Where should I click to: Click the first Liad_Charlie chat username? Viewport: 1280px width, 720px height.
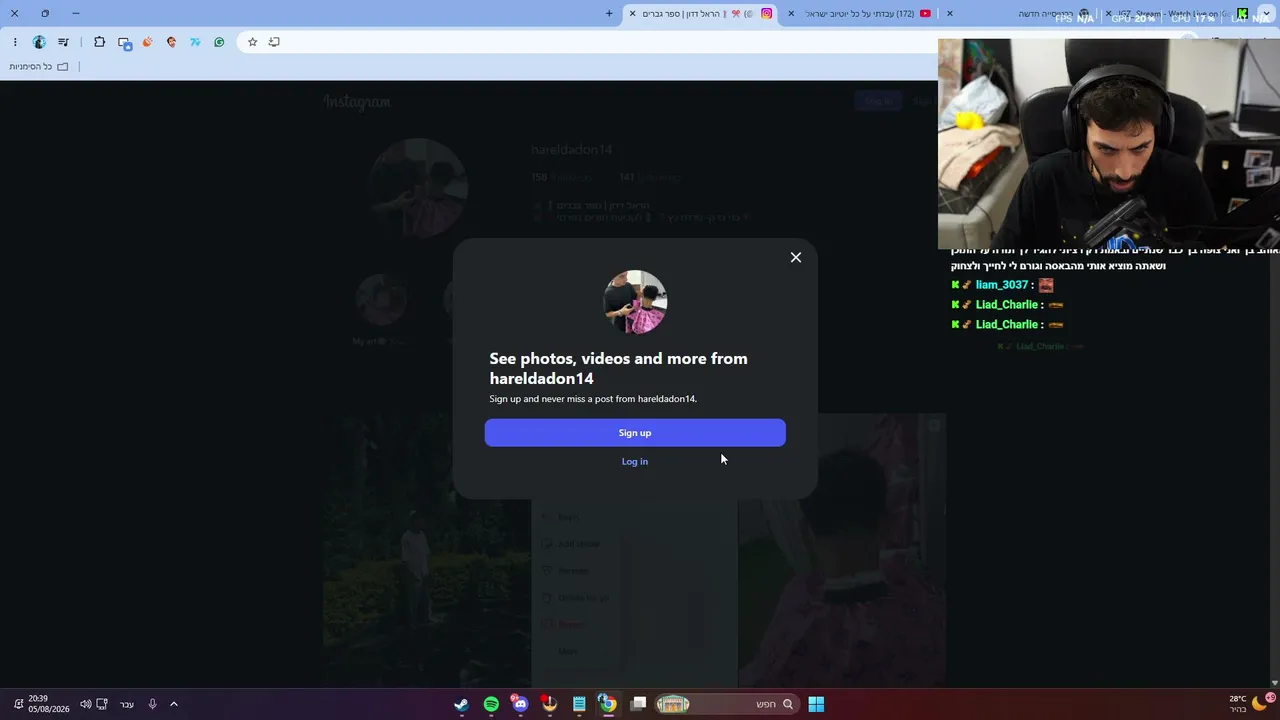click(1007, 305)
